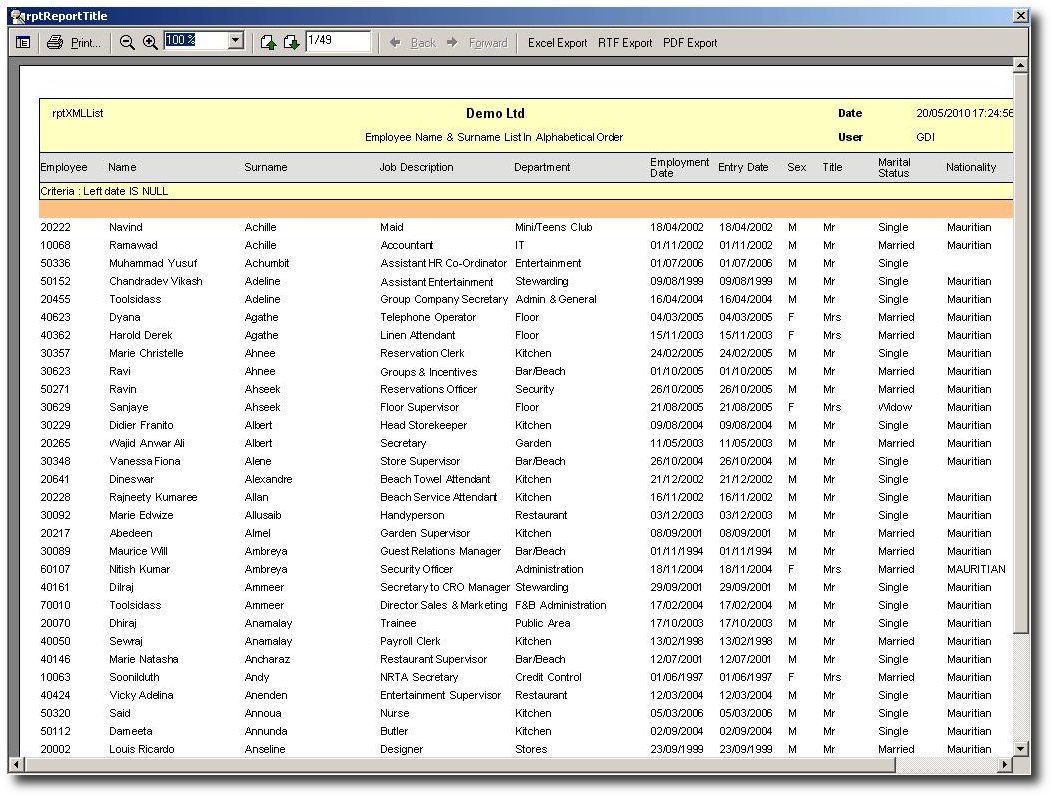This screenshot has height=798, width=1054.
Task: Export the report using Excel Export
Action: coord(557,43)
